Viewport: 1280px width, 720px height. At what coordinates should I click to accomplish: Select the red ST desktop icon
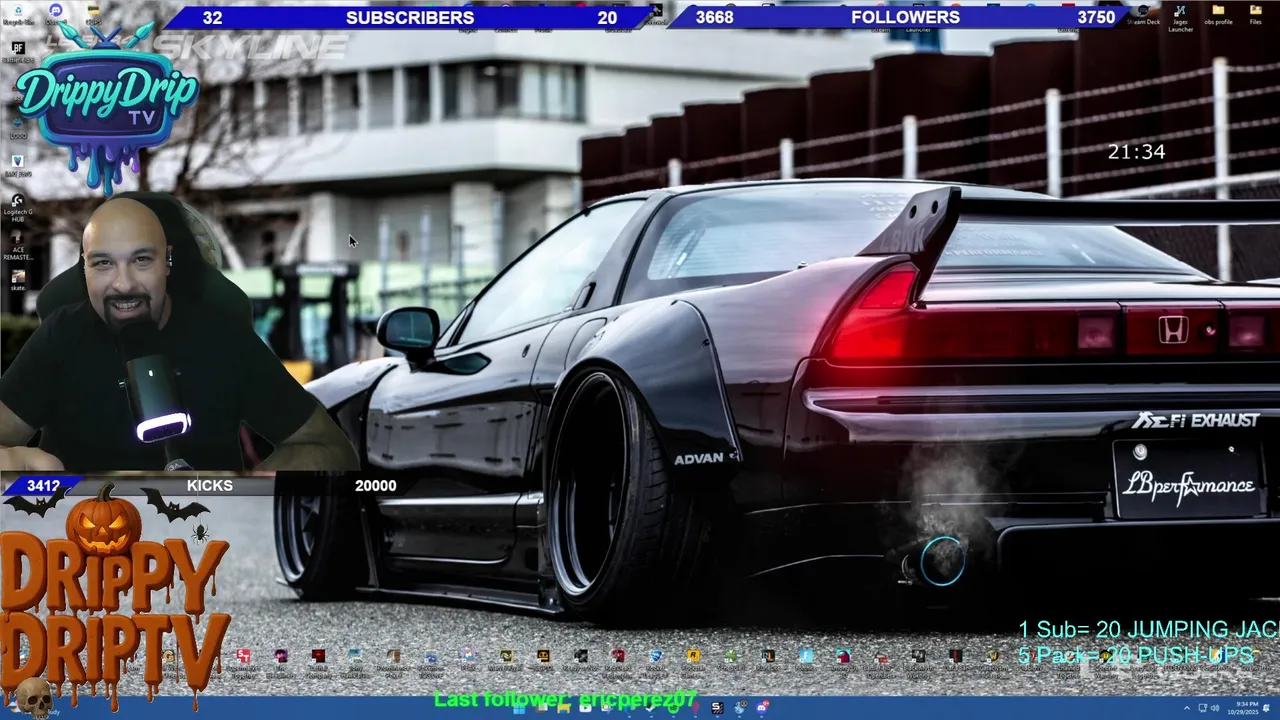[243, 662]
